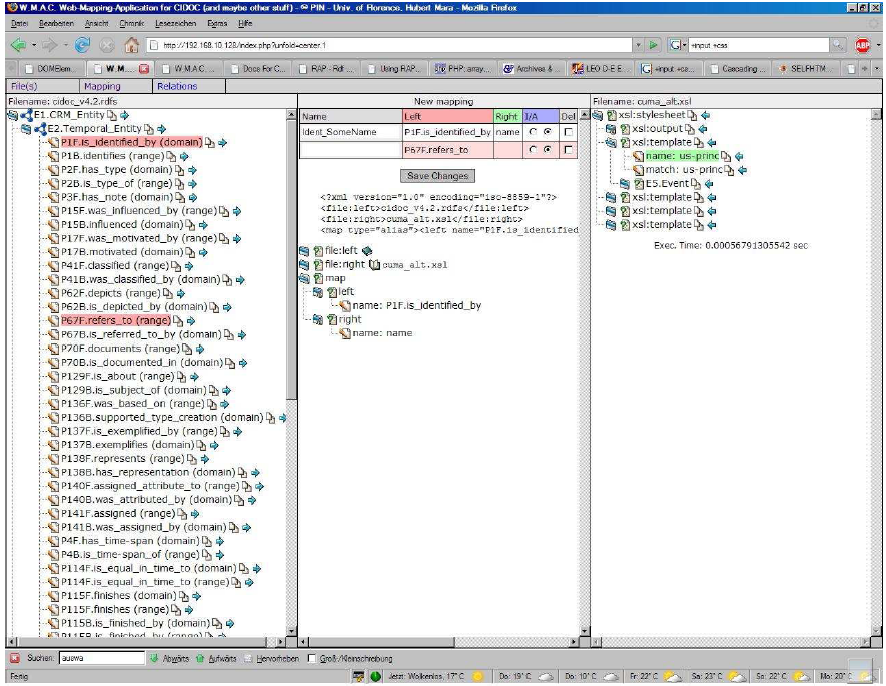Reload the page with the refresh icon
Image resolution: width=886 pixels, height=686 pixels.
pyautogui.click(x=82, y=45)
